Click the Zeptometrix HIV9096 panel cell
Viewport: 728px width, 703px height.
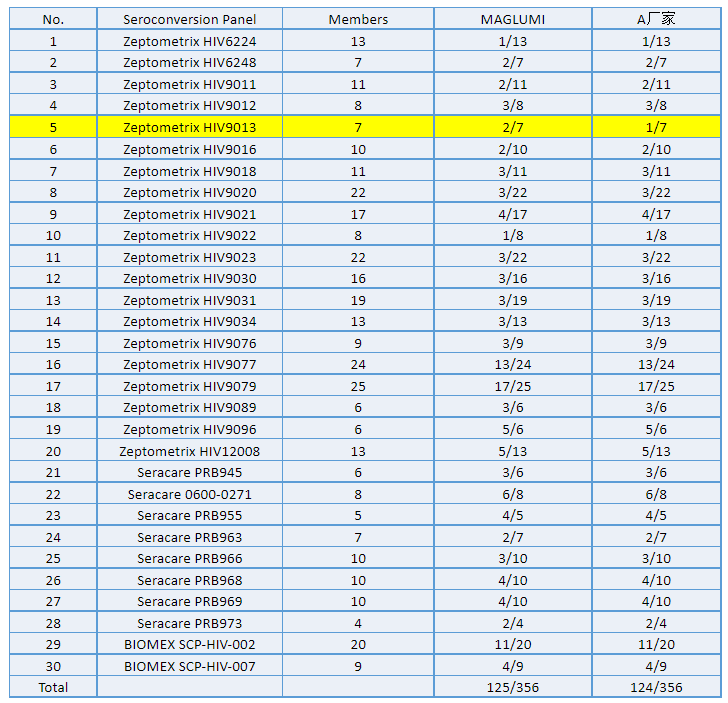pos(189,429)
